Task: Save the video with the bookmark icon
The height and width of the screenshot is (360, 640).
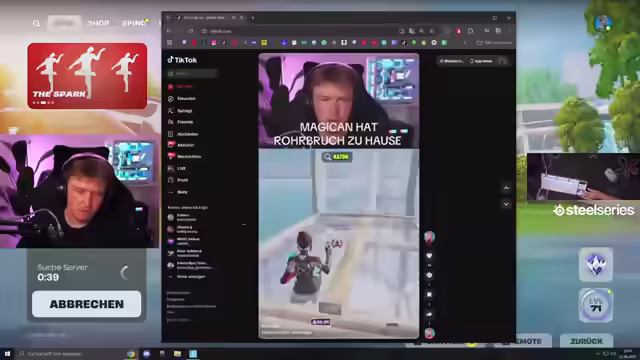Action: click(429, 295)
